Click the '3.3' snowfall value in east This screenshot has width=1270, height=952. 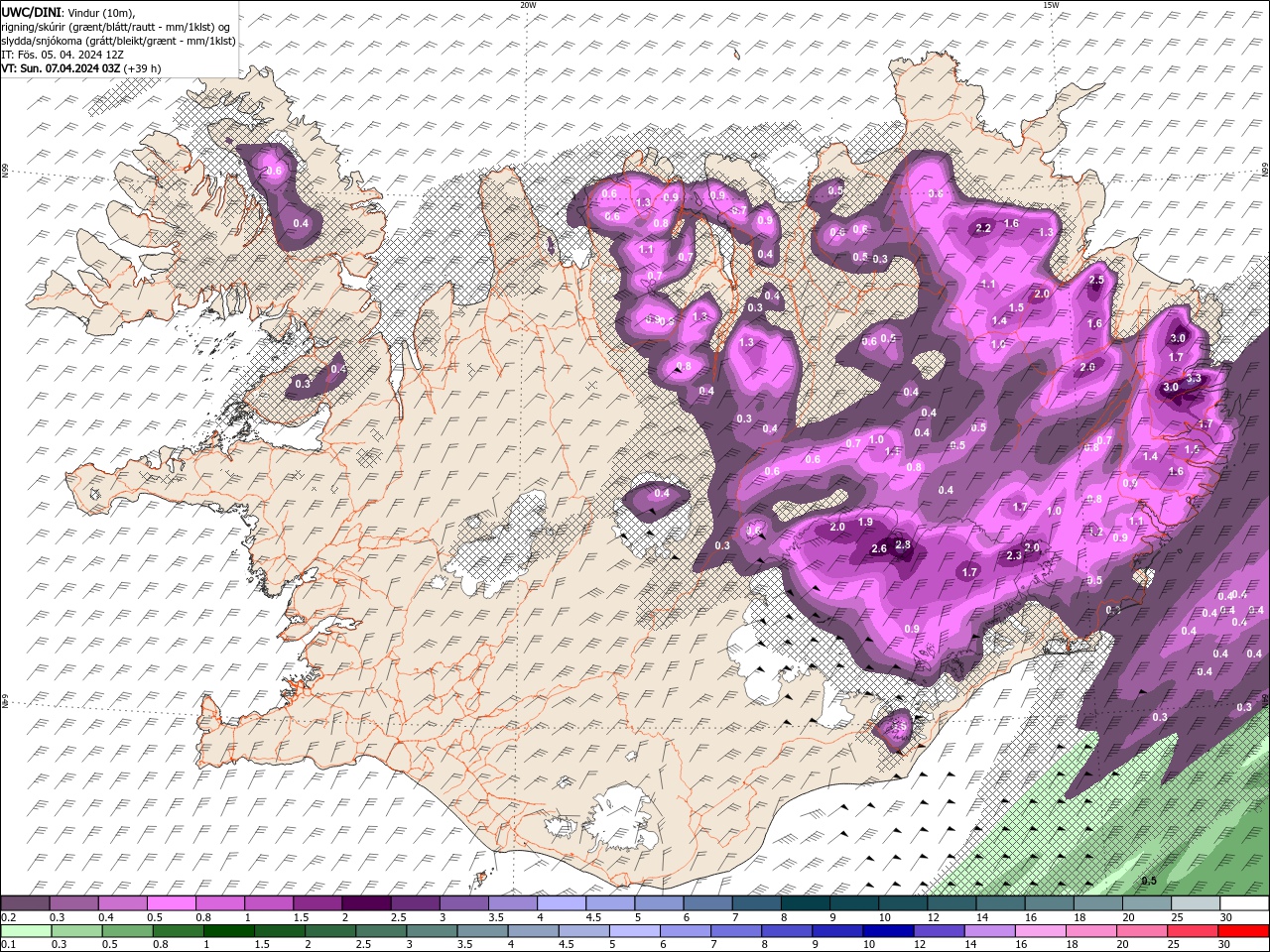[x=1194, y=378]
